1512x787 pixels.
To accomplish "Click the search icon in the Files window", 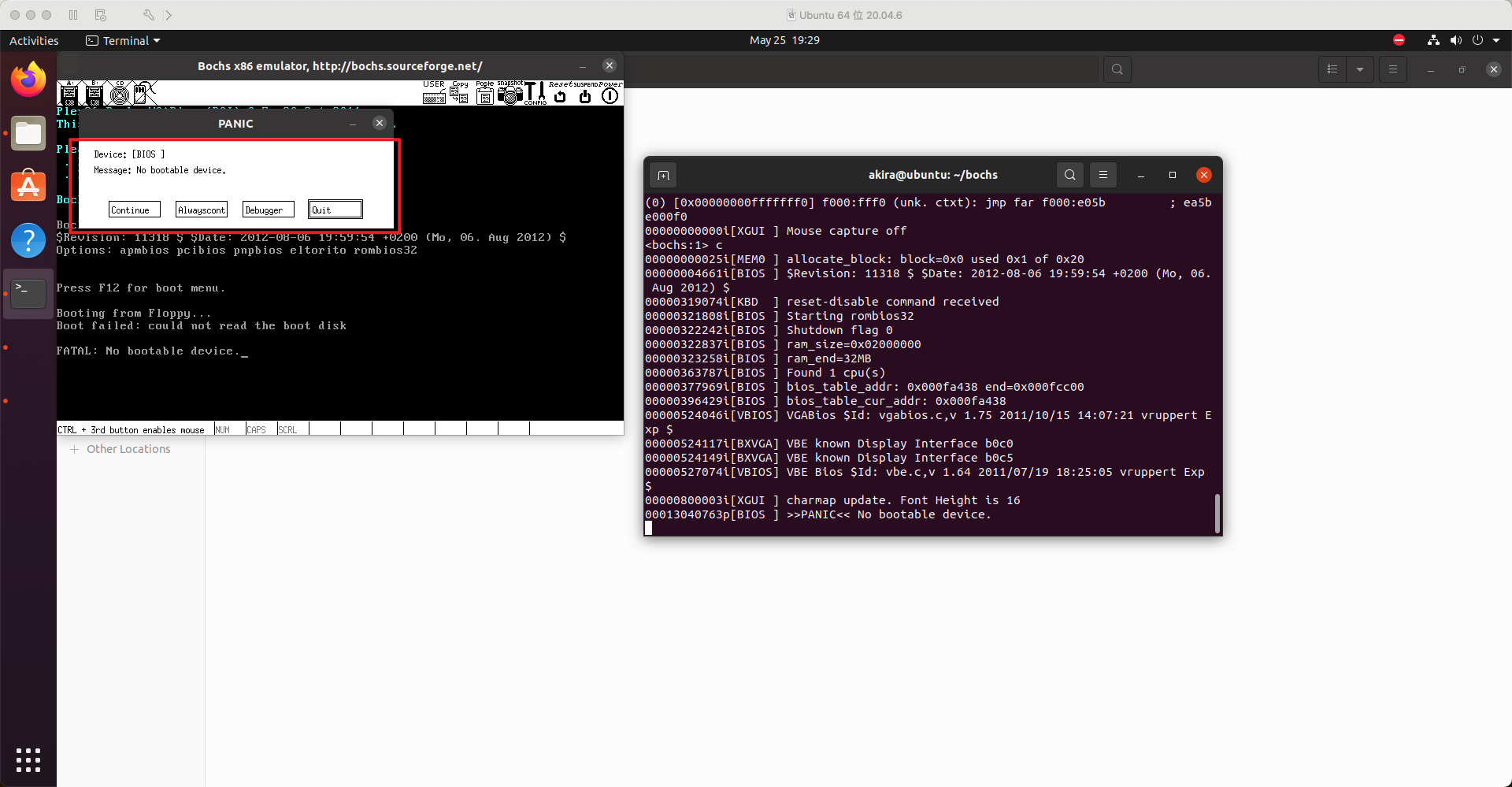I will (x=1117, y=69).
